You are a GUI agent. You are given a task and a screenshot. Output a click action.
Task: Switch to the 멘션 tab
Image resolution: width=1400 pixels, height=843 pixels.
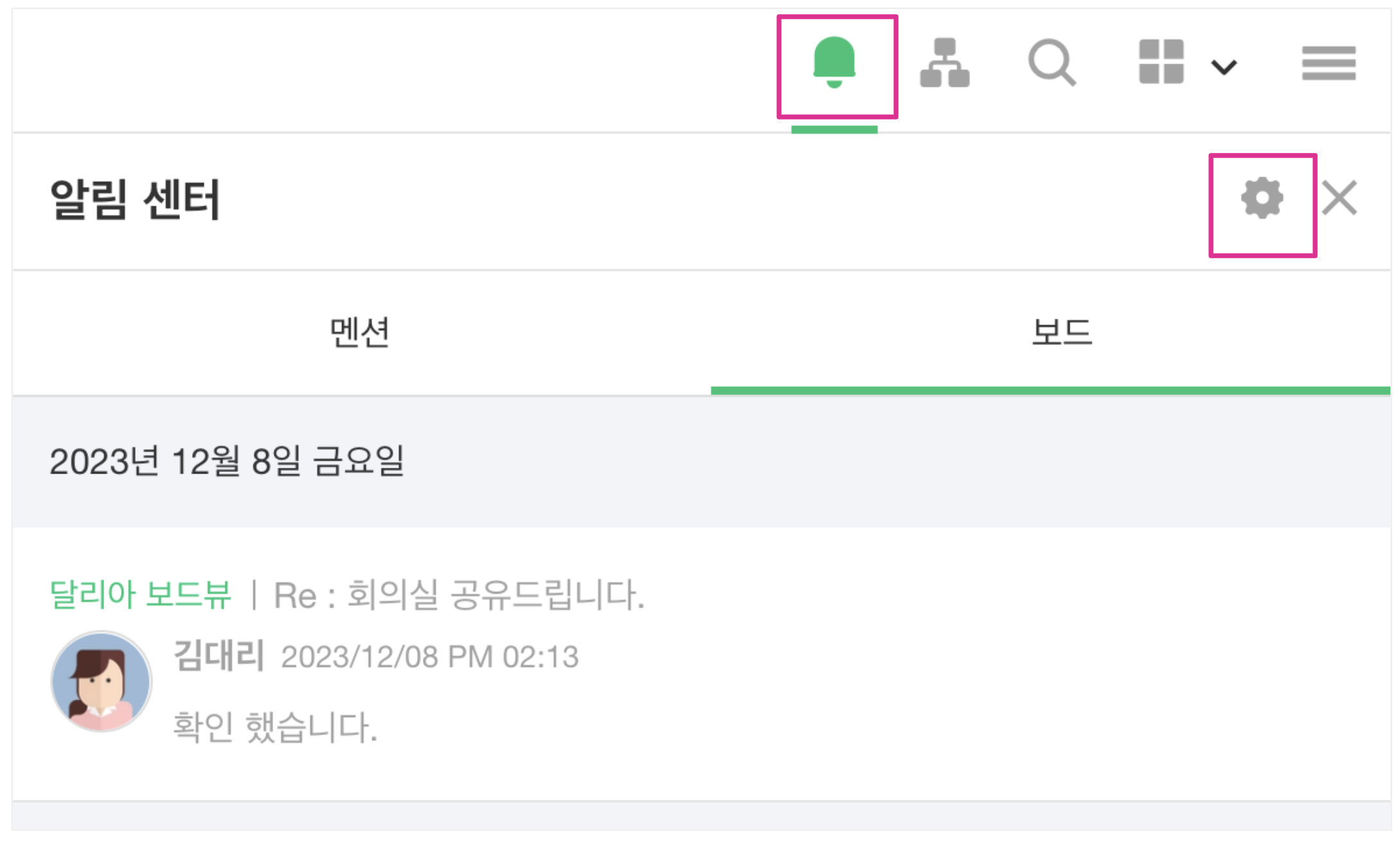coord(360,332)
